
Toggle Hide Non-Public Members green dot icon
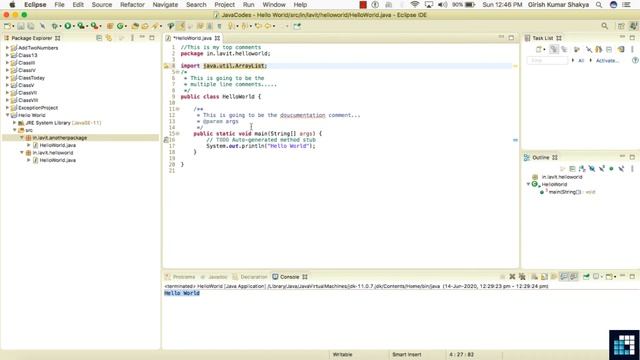[x=611, y=169]
